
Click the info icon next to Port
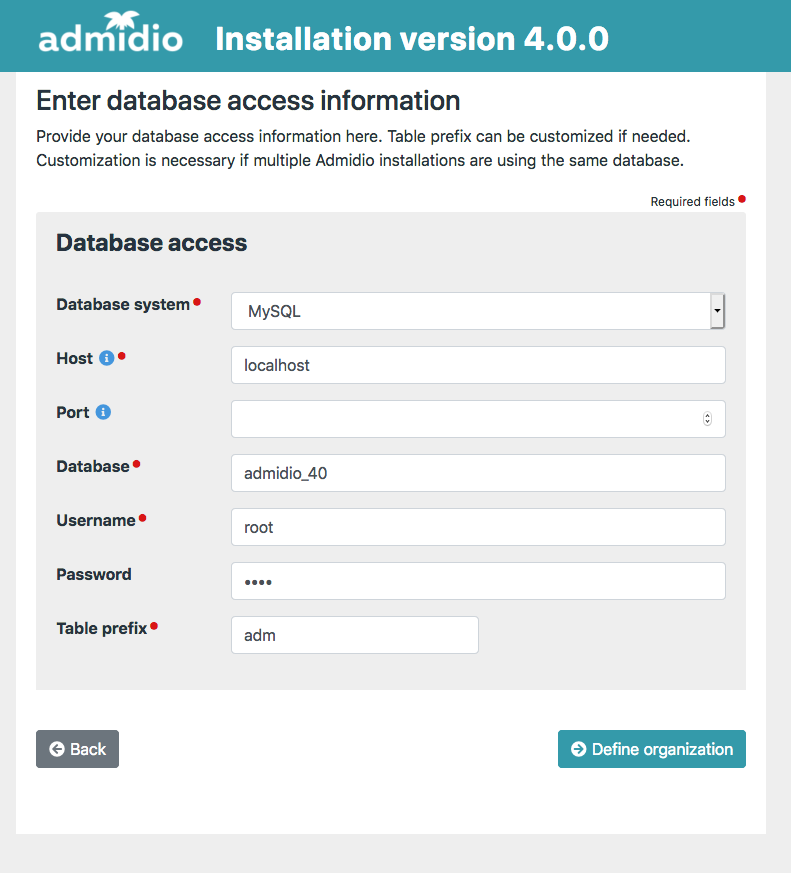click(103, 412)
